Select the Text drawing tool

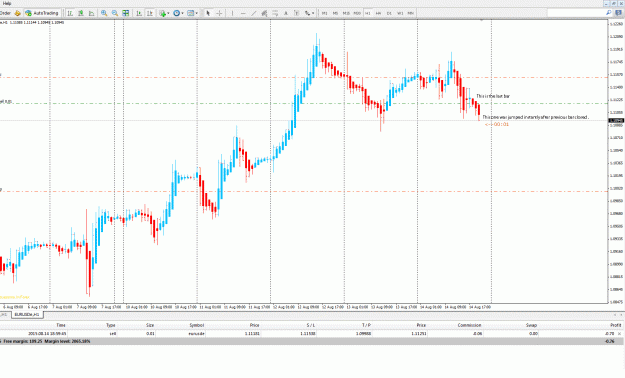[286, 13]
